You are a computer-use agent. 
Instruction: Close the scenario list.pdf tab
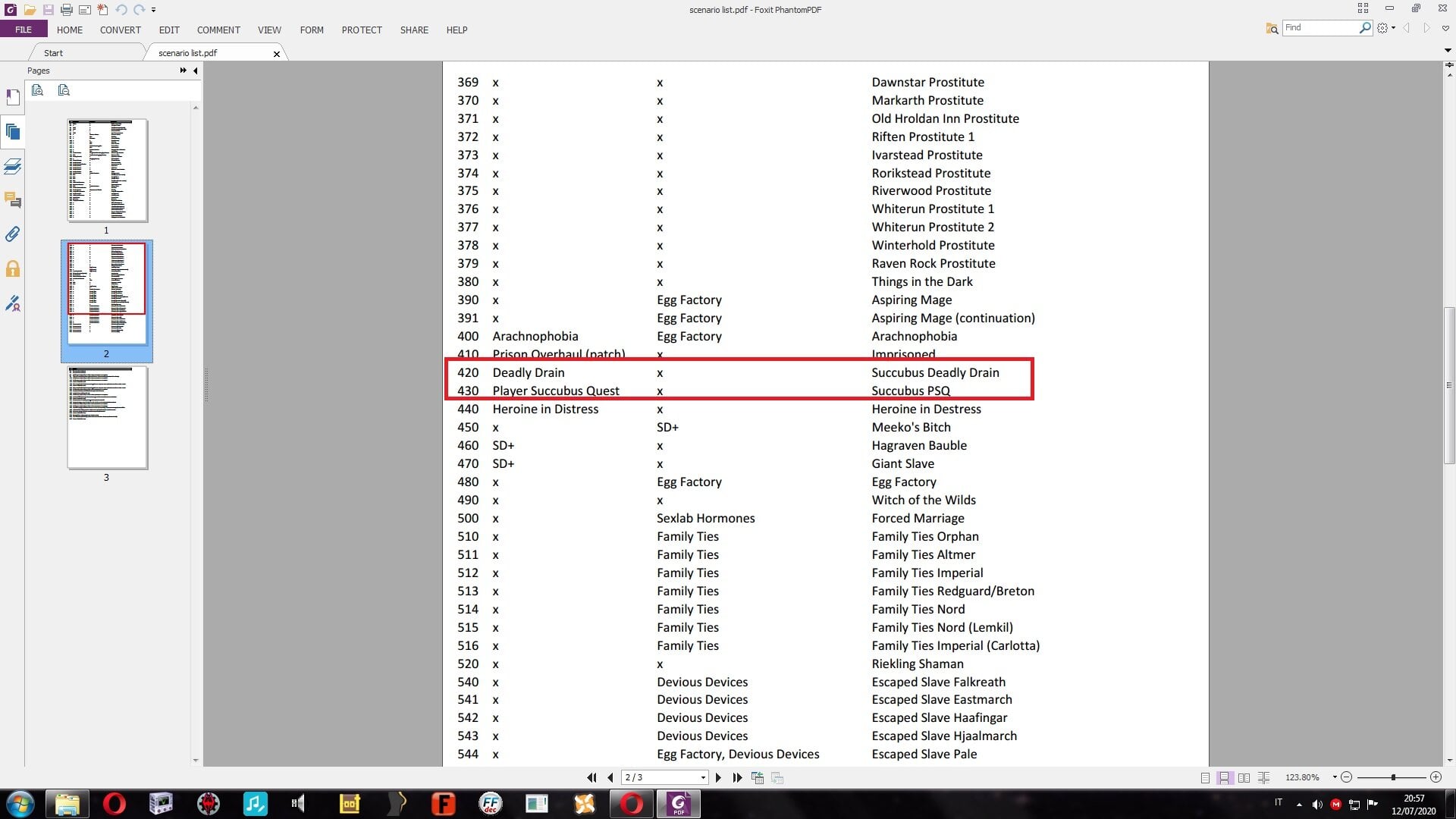pos(277,54)
